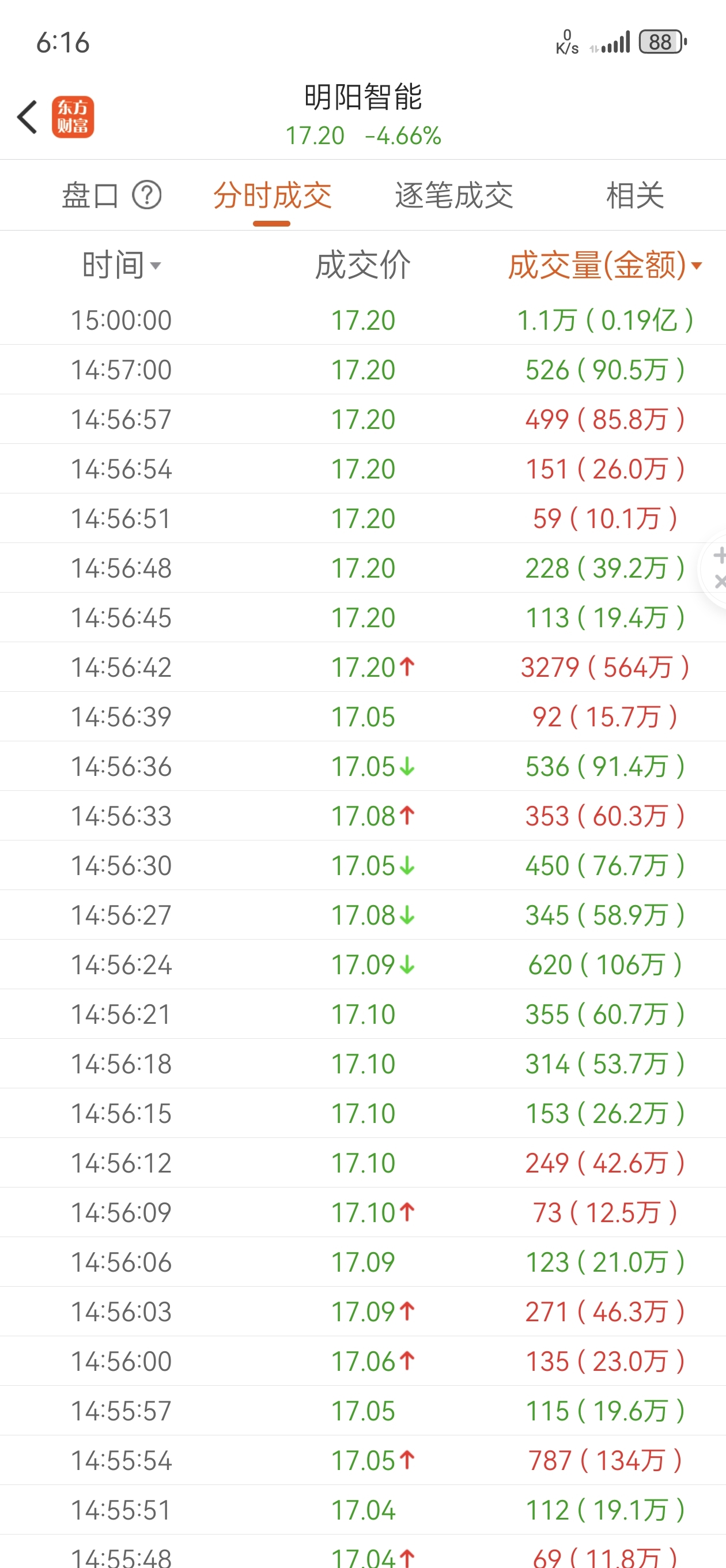726x1568 pixels.
Task: Switch to the 盘口 tab
Action: pos(90,195)
